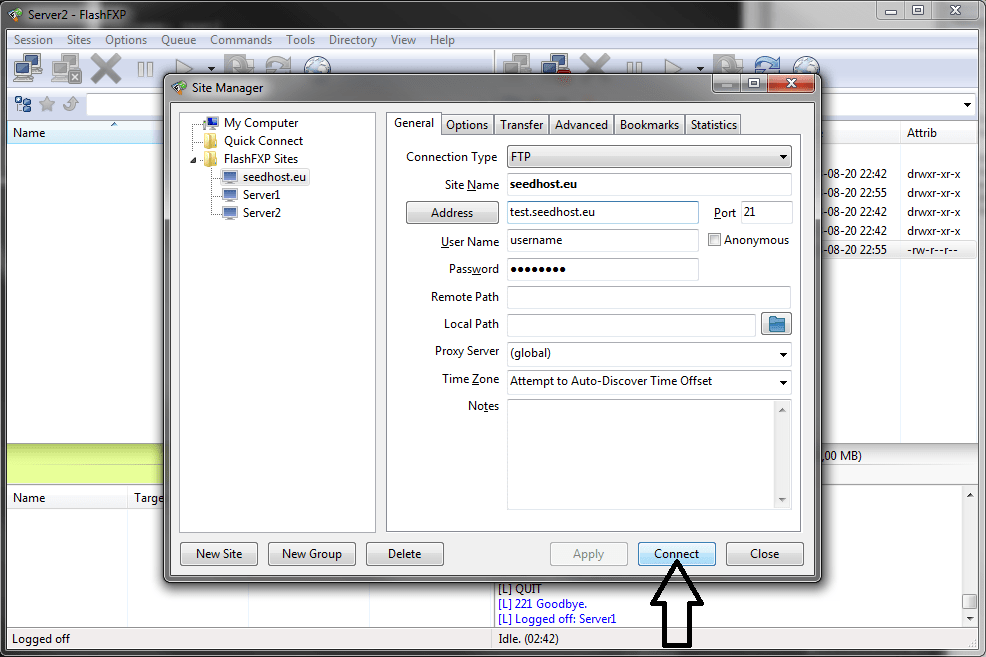Click the favorites star icon

(x=47, y=104)
